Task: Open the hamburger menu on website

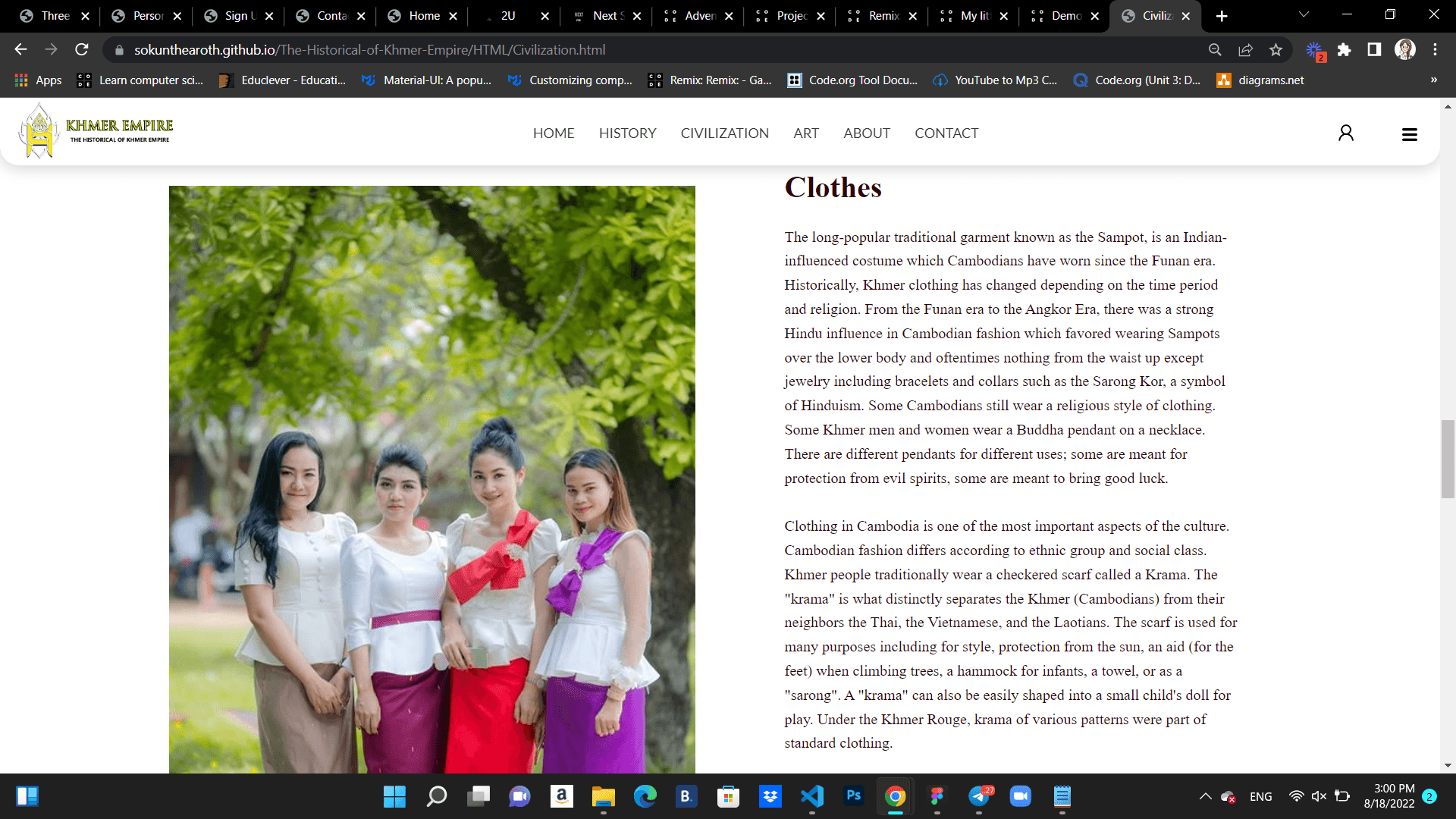Action: (1410, 134)
